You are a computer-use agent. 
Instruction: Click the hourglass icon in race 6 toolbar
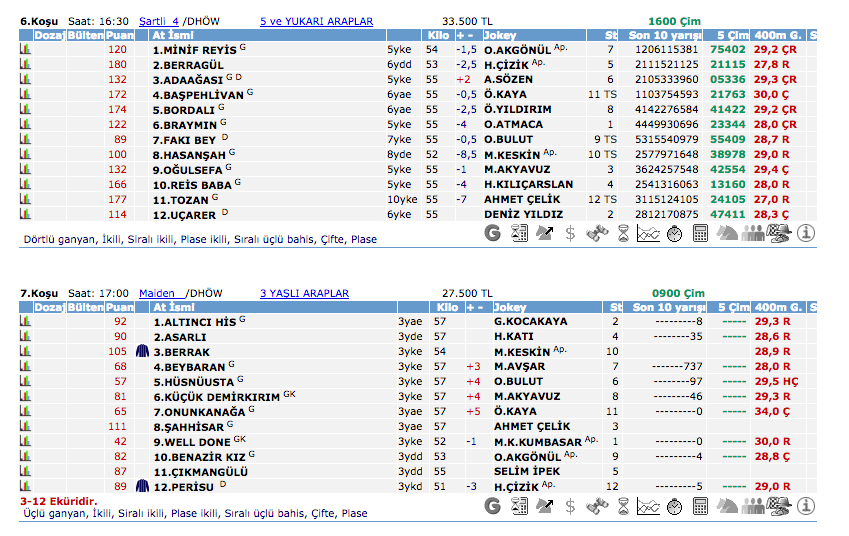[x=623, y=233]
